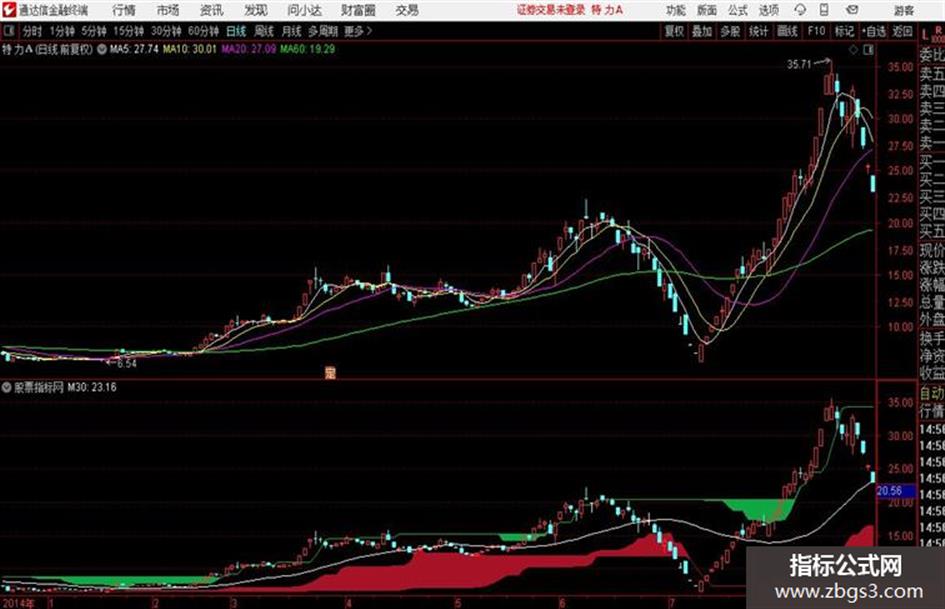Screen dimensions: 945x609
Task: Expand main chart indicator settings circle icon
Action: tap(101, 49)
